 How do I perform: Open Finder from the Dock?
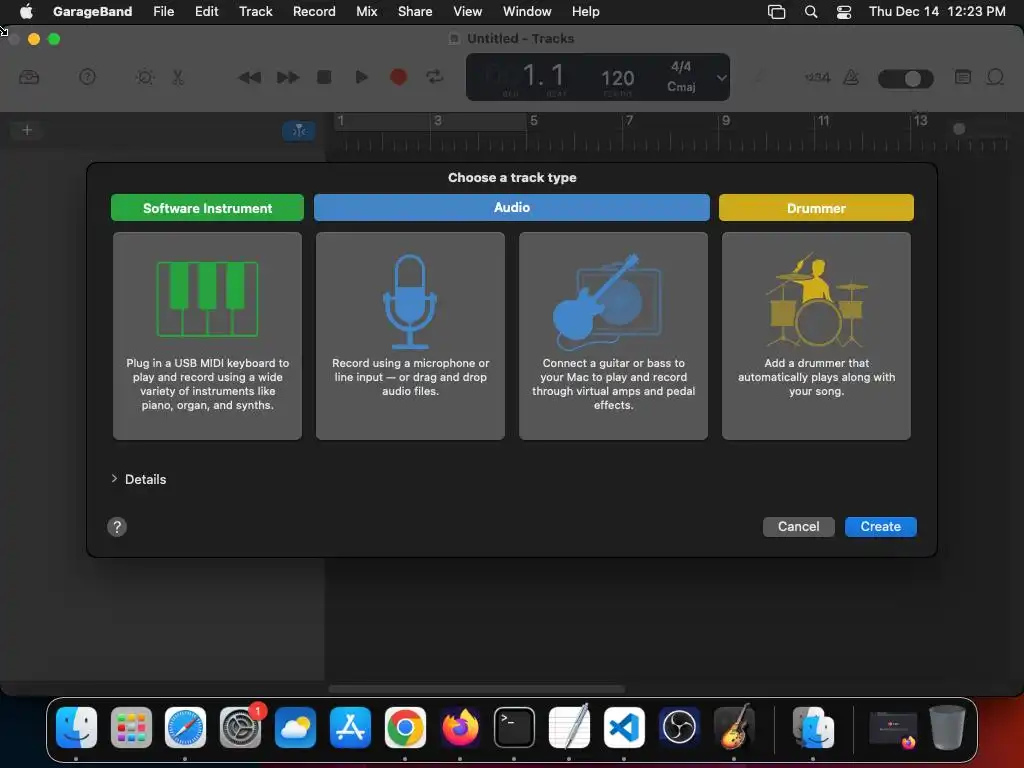pyautogui.click(x=76, y=727)
